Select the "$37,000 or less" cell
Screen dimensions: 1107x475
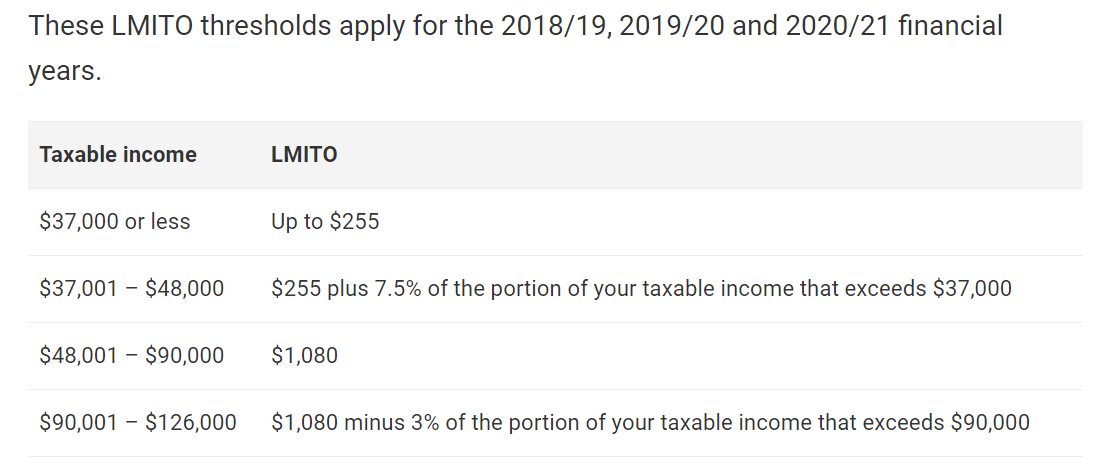click(115, 222)
